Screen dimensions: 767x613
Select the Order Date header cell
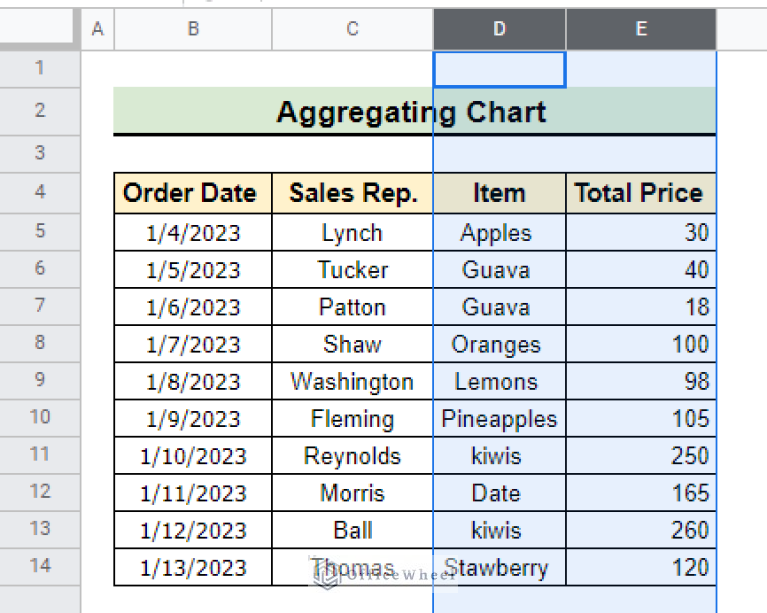pos(193,193)
